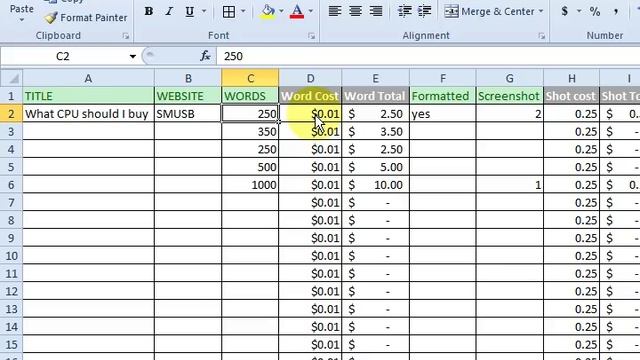Select cell 'What CPU should I buy'

pyautogui.click(x=88, y=114)
